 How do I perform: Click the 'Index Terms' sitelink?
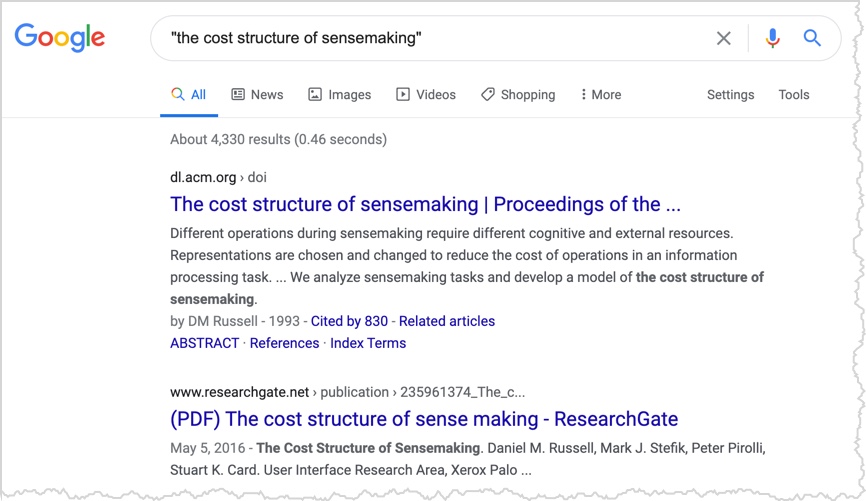(x=368, y=343)
